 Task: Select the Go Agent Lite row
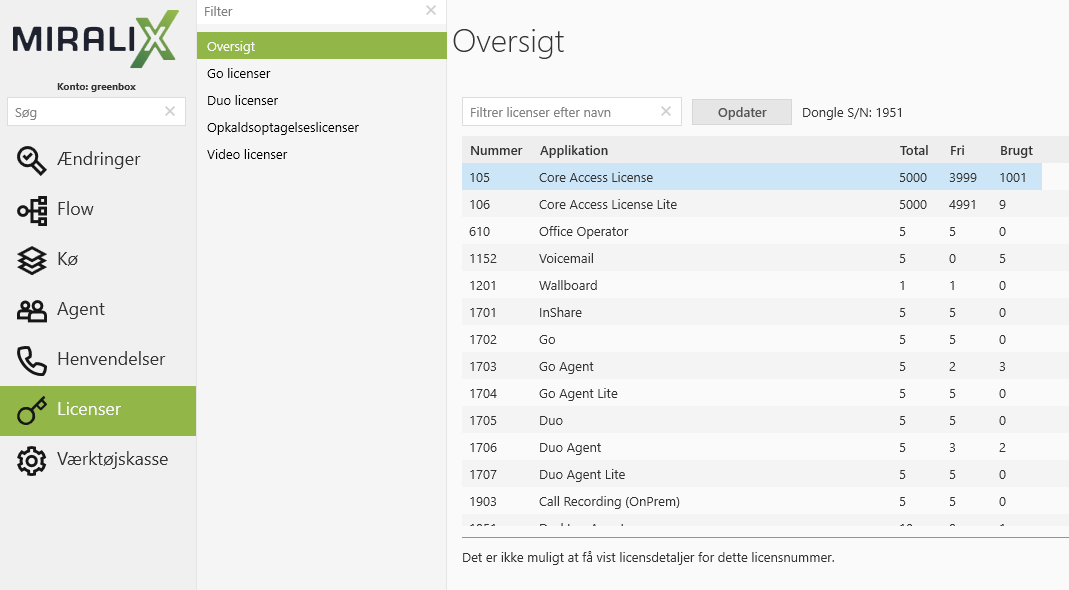[751, 394]
